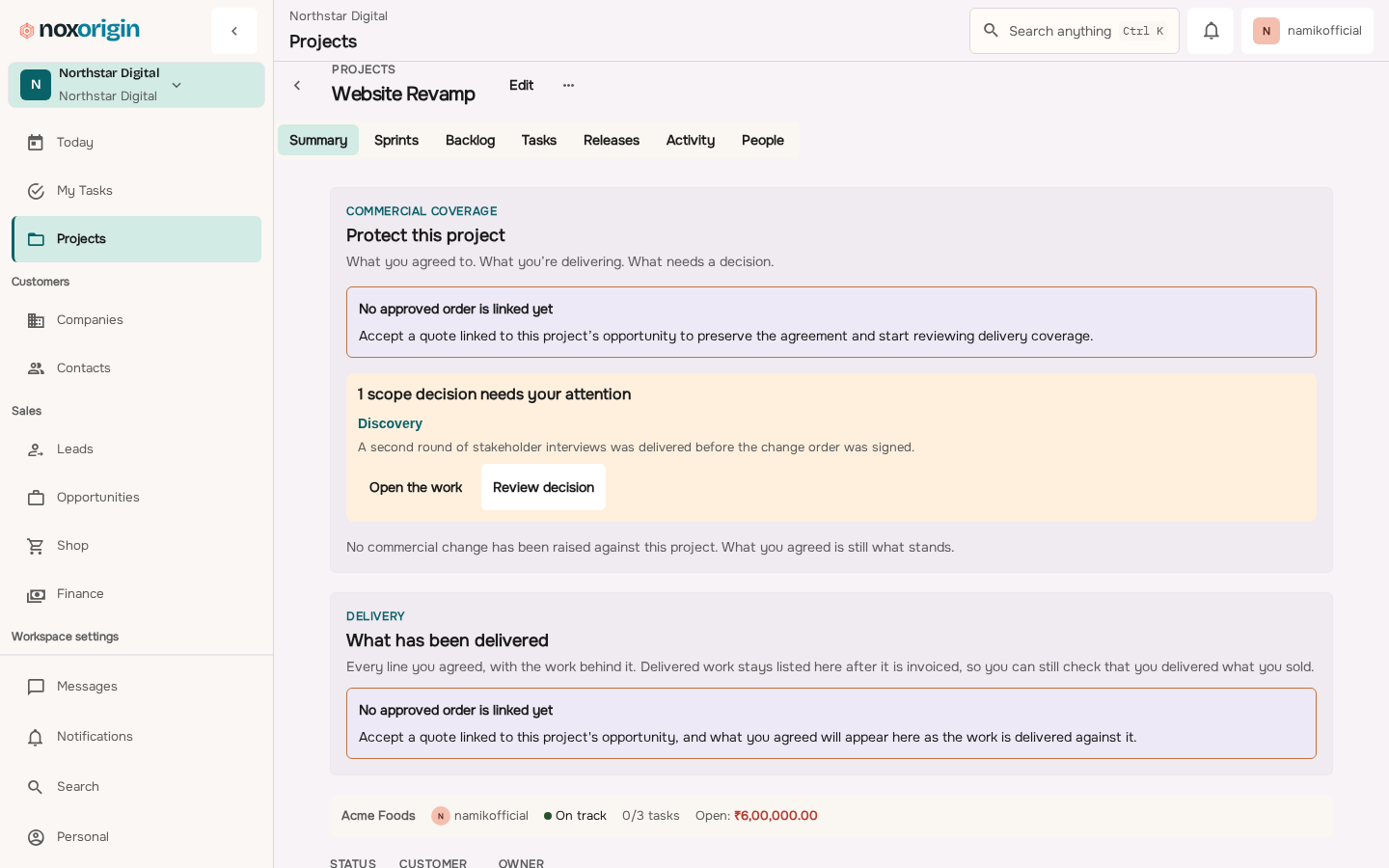Click the Review decision button
The height and width of the screenshot is (868, 1389).
(x=544, y=487)
